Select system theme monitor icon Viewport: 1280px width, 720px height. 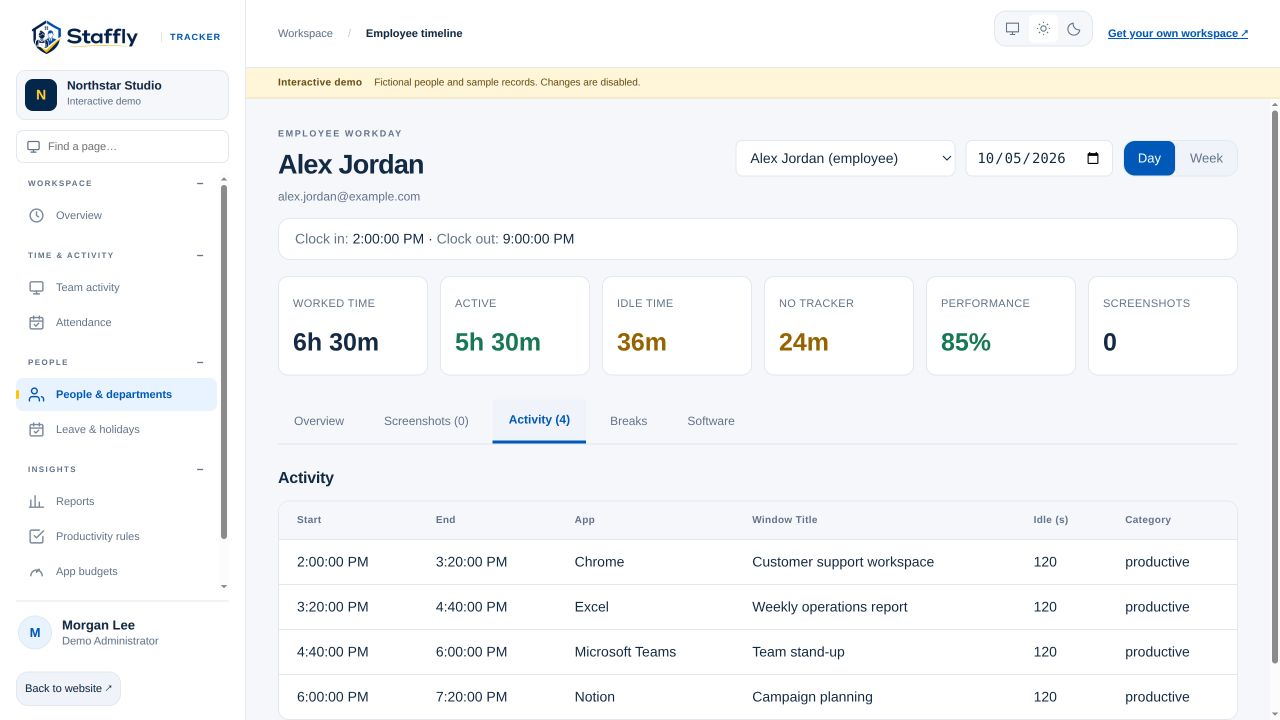coord(1012,29)
